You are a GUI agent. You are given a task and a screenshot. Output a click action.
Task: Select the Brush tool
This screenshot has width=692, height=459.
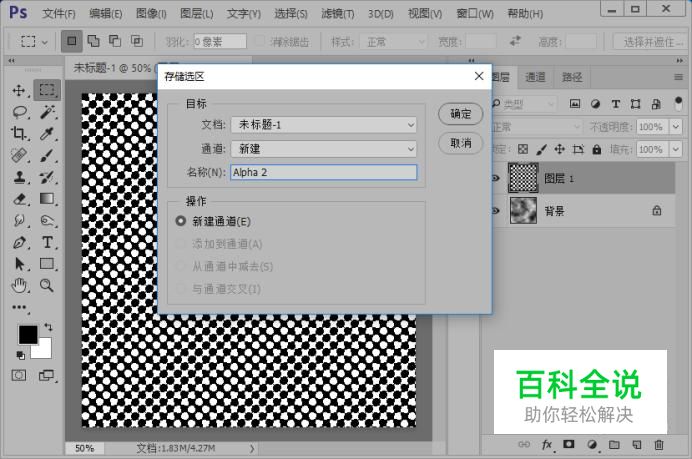tap(47, 155)
